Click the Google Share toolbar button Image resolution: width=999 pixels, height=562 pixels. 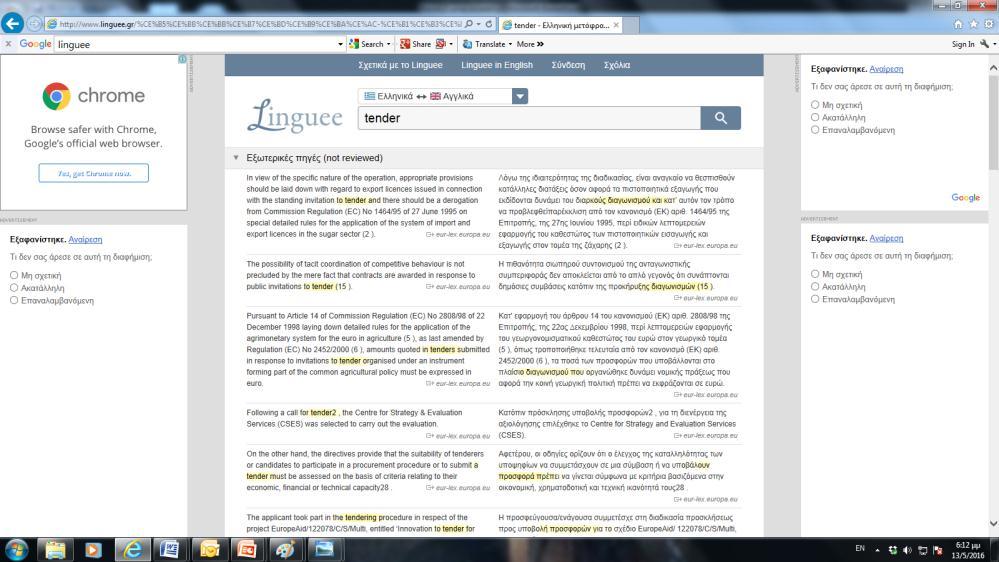(415, 44)
